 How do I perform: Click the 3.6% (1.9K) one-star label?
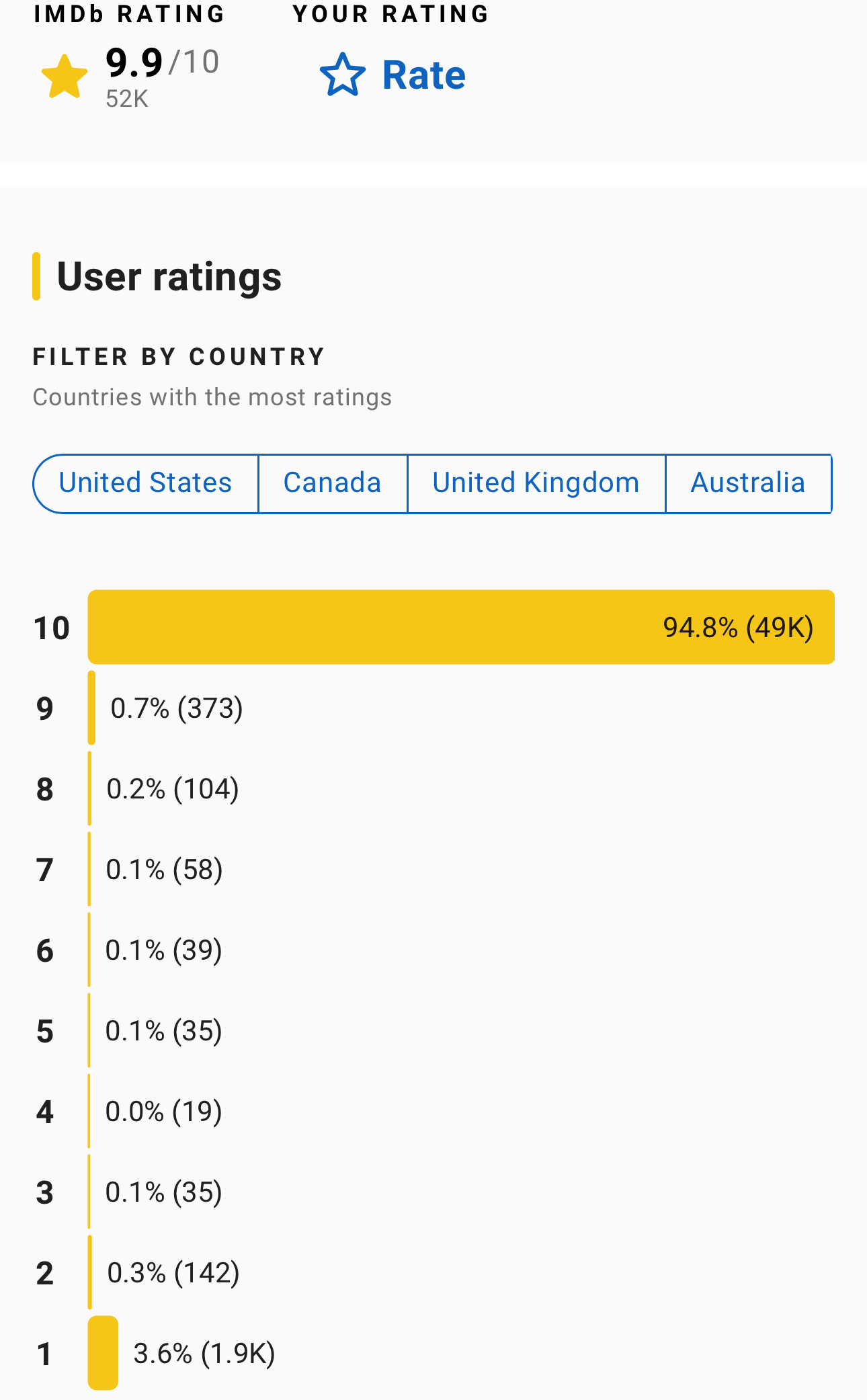[204, 1354]
